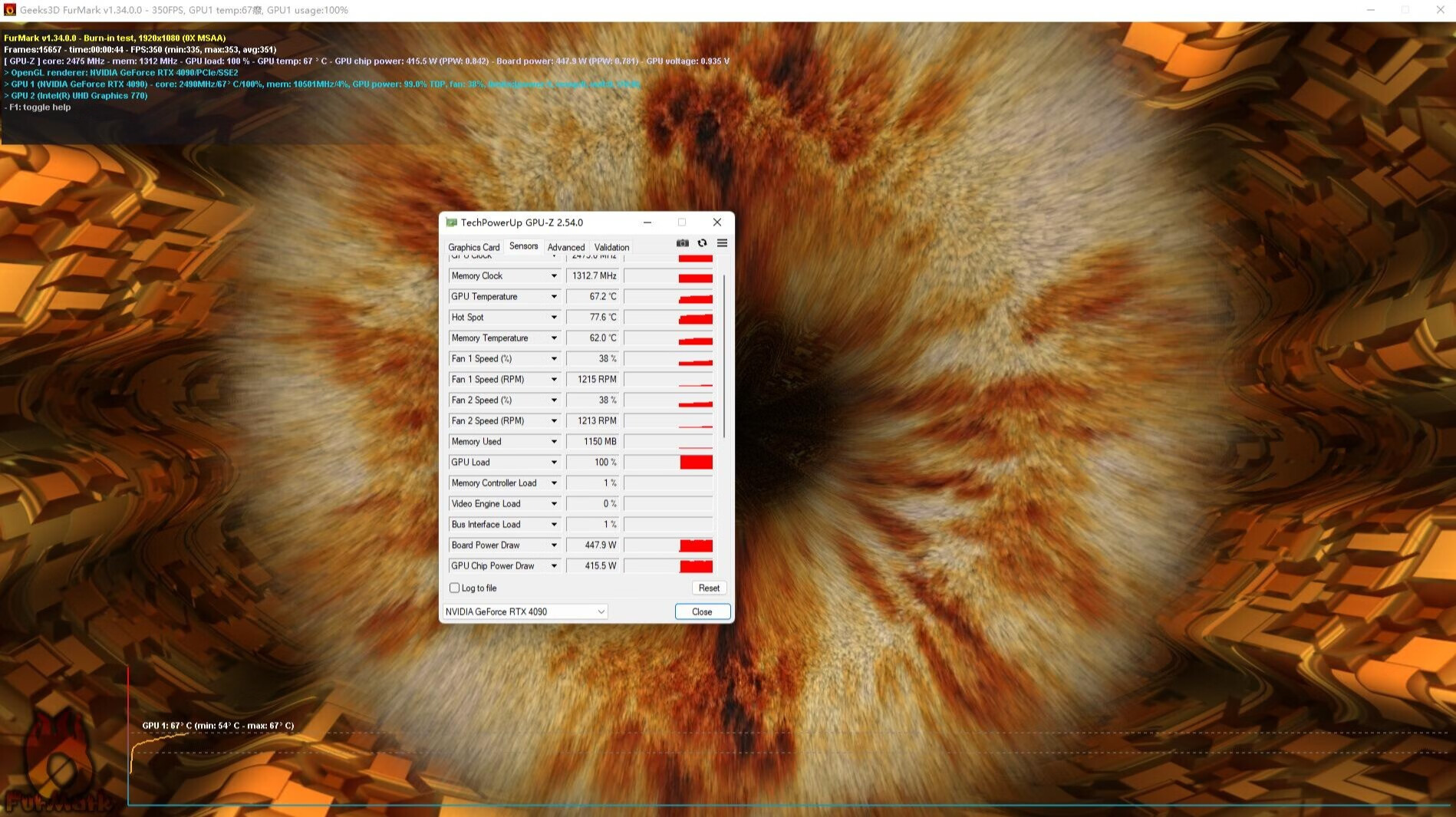Click the Frames and FPS statistics line
Image resolution: width=1456 pixels, height=817 pixels.
(x=140, y=50)
